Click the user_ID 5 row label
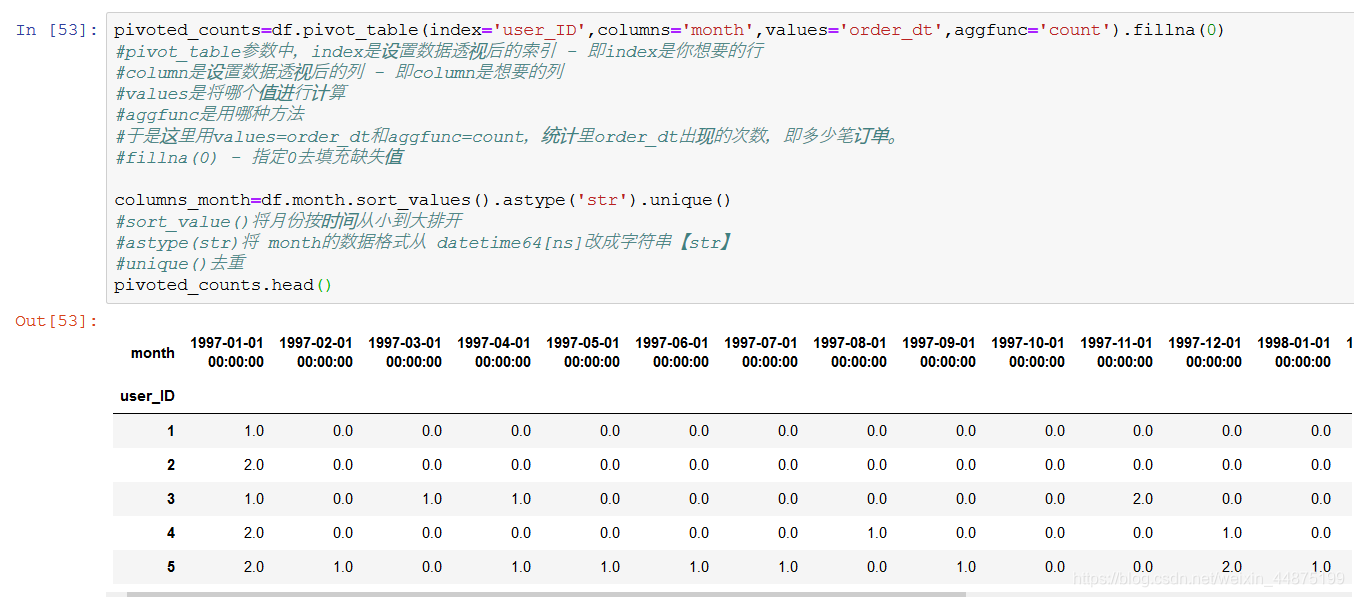 click(170, 567)
